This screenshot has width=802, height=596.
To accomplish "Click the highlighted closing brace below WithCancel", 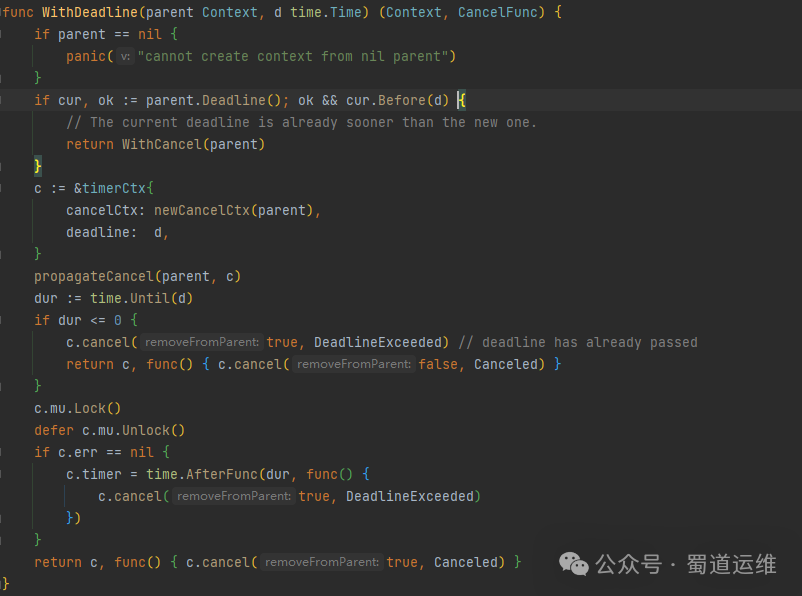I will [38, 166].
